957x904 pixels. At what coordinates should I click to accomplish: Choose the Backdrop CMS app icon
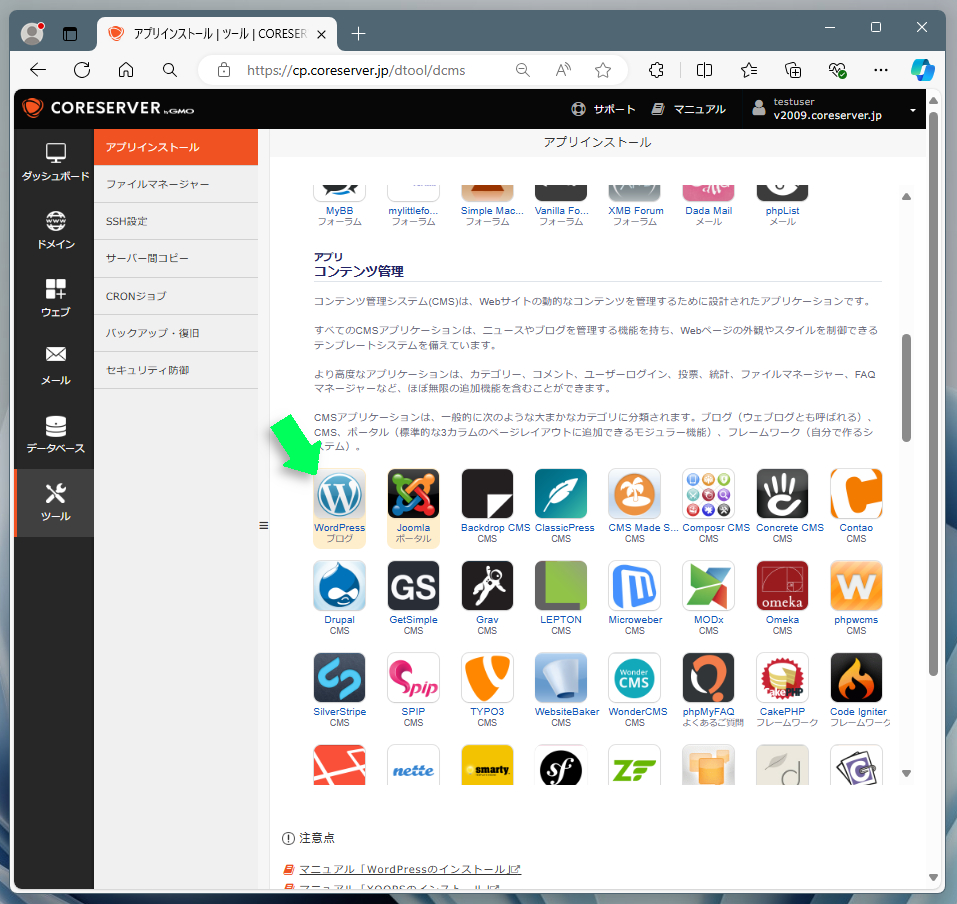[487, 494]
